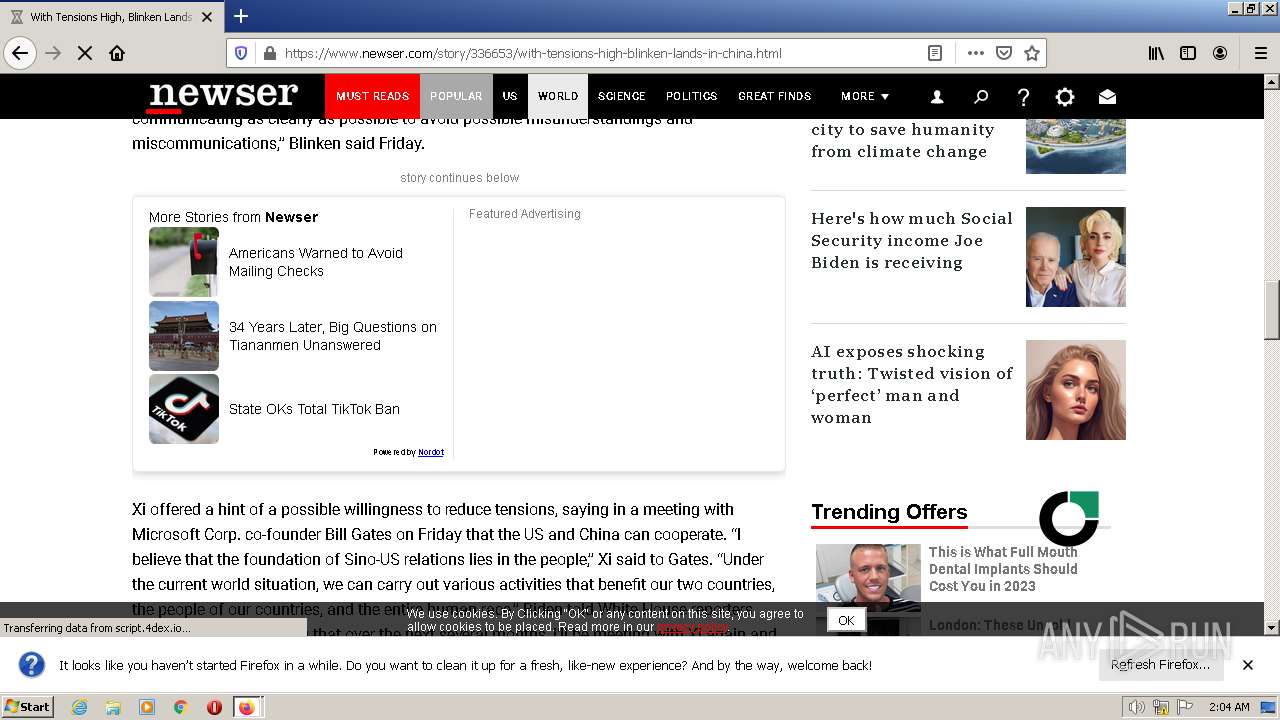Open the POPULAR section
This screenshot has height=720, width=1280.
(x=456, y=96)
